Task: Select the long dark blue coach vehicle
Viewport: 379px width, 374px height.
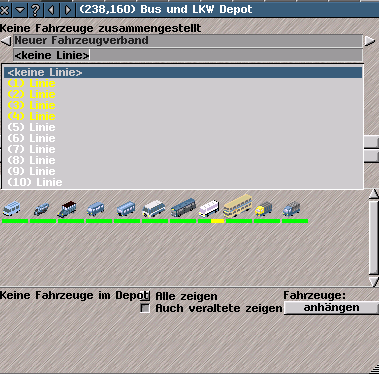Action: pyautogui.click(x=183, y=207)
